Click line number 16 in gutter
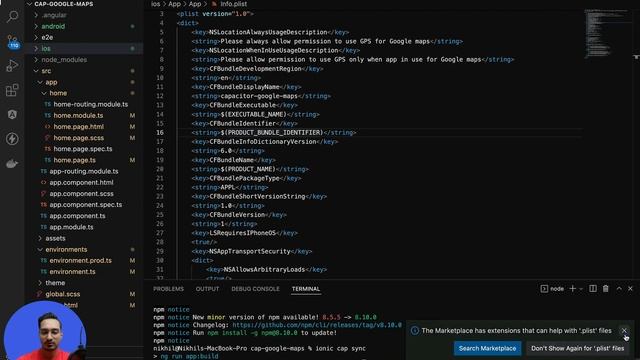 160,133
